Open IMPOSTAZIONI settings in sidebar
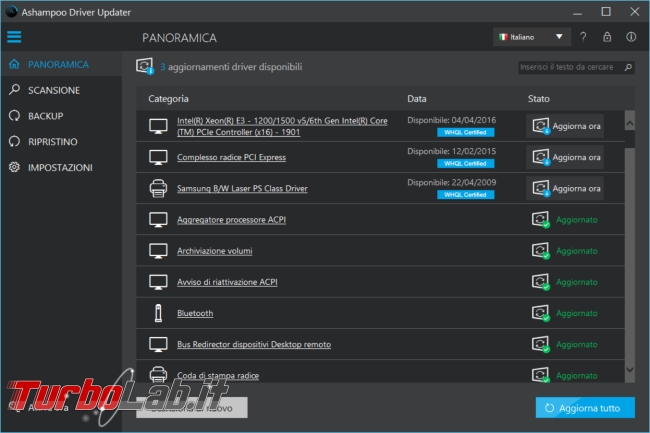 (x=61, y=167)
